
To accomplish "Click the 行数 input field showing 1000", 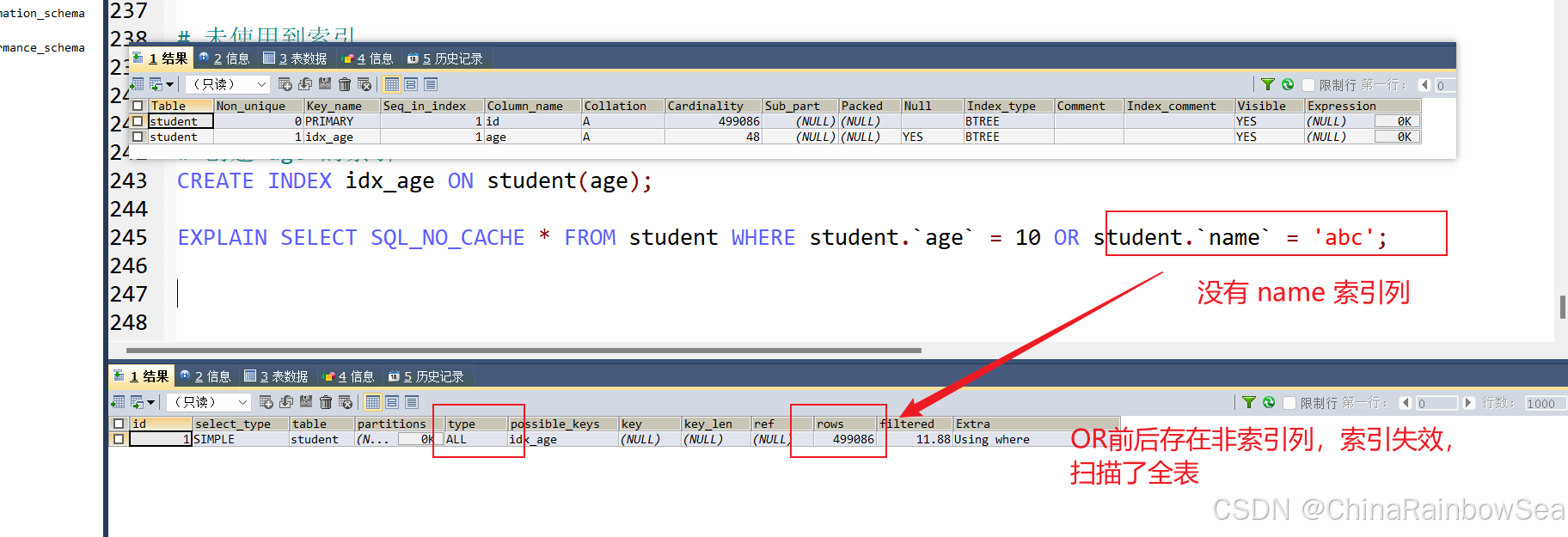I will (x=1544, y=403).
